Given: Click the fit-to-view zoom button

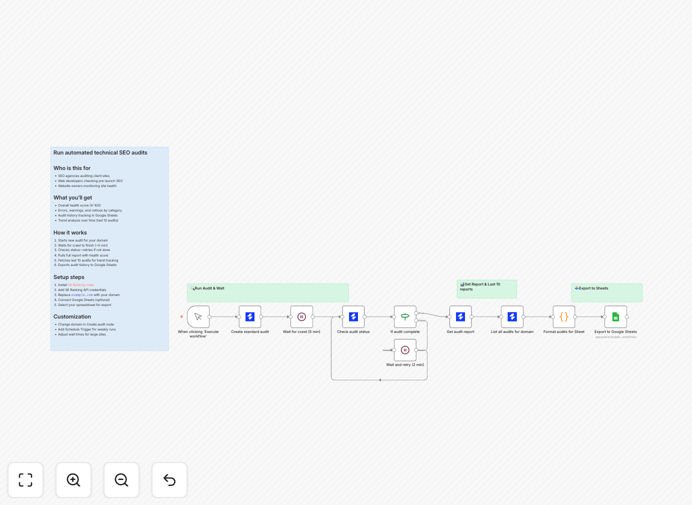Looking at the screenshot, I should 26,480.
